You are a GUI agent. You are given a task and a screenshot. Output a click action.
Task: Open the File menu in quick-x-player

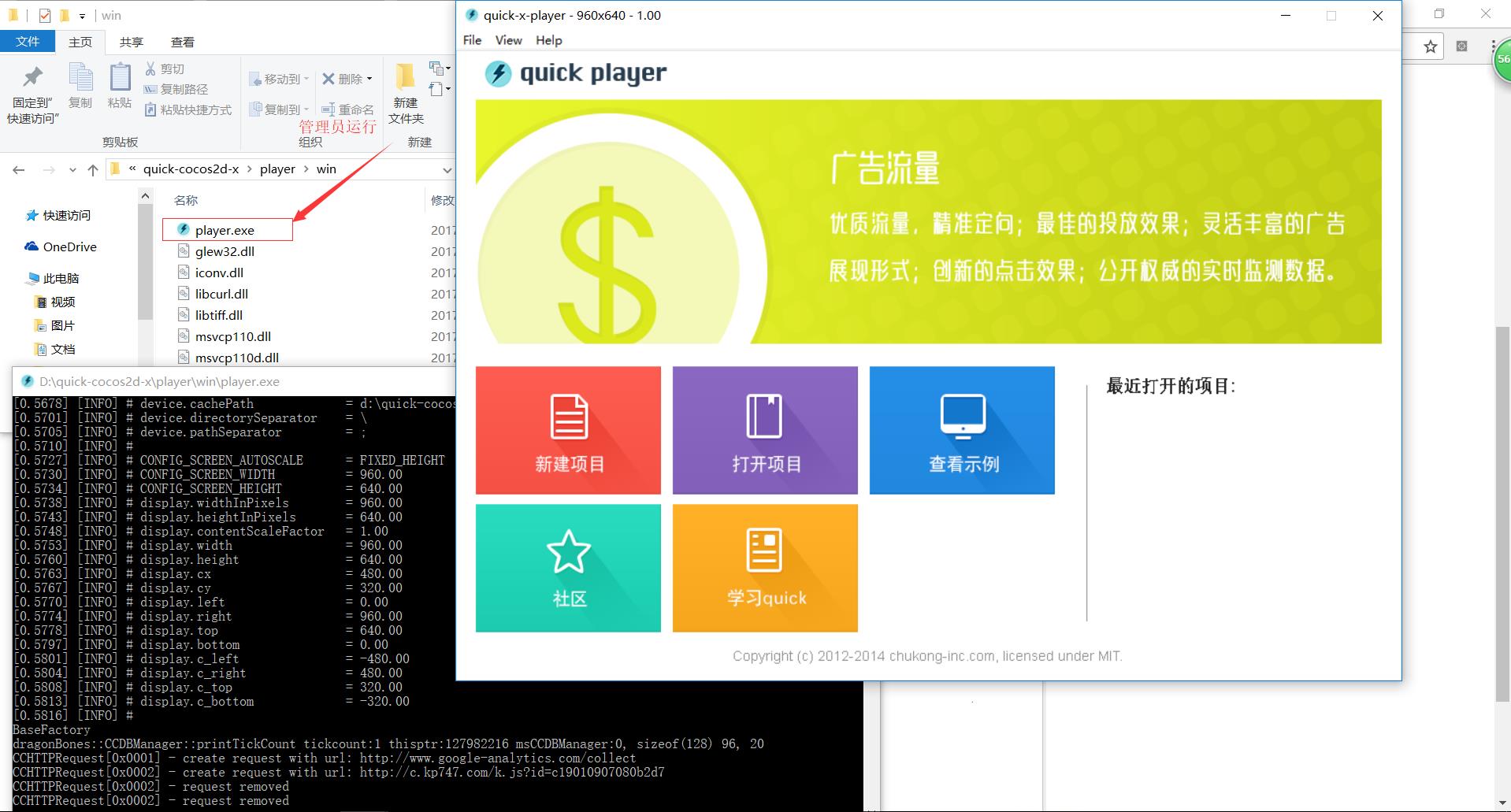472,40
